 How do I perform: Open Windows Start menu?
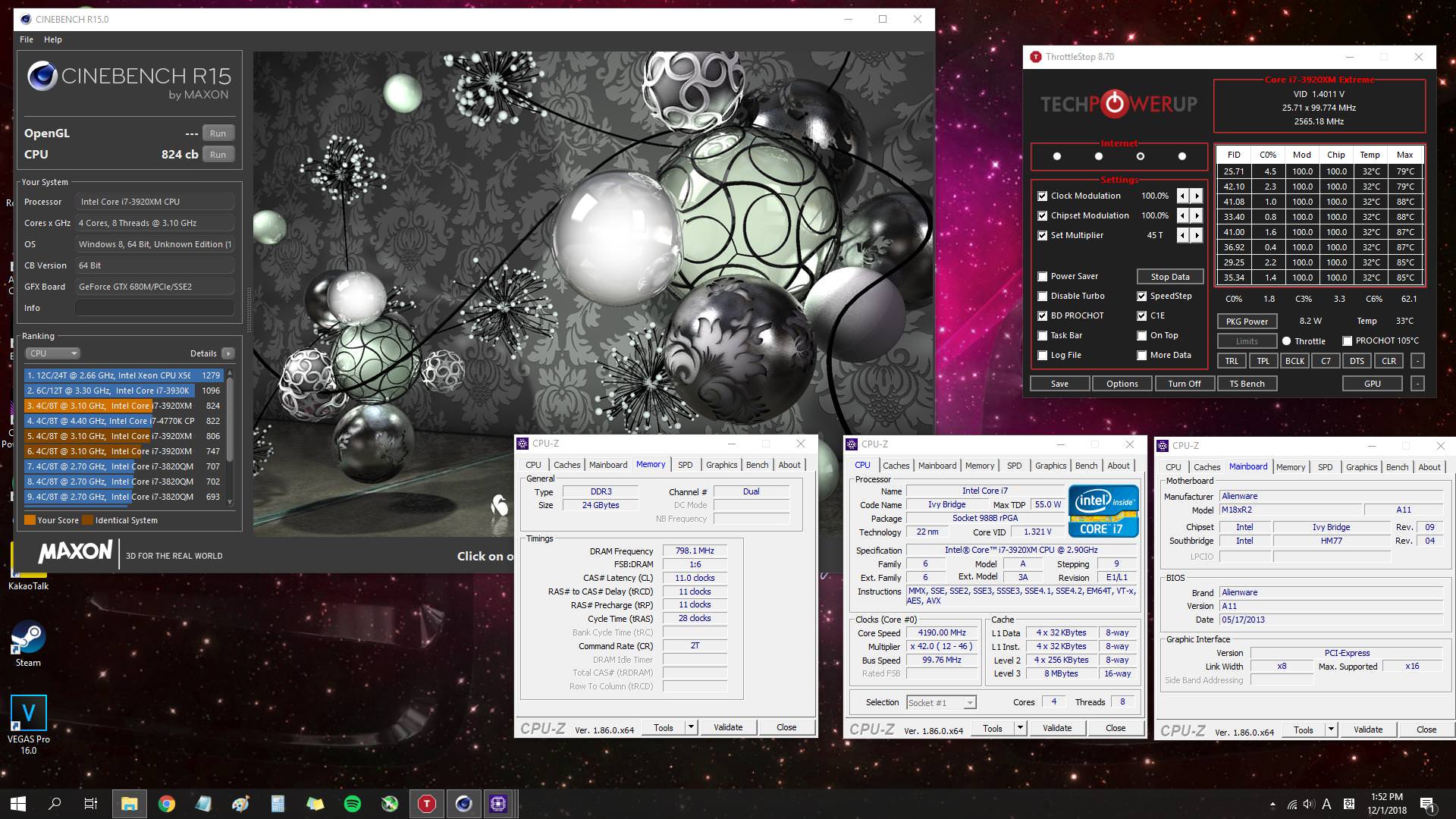tap(18, 804)
